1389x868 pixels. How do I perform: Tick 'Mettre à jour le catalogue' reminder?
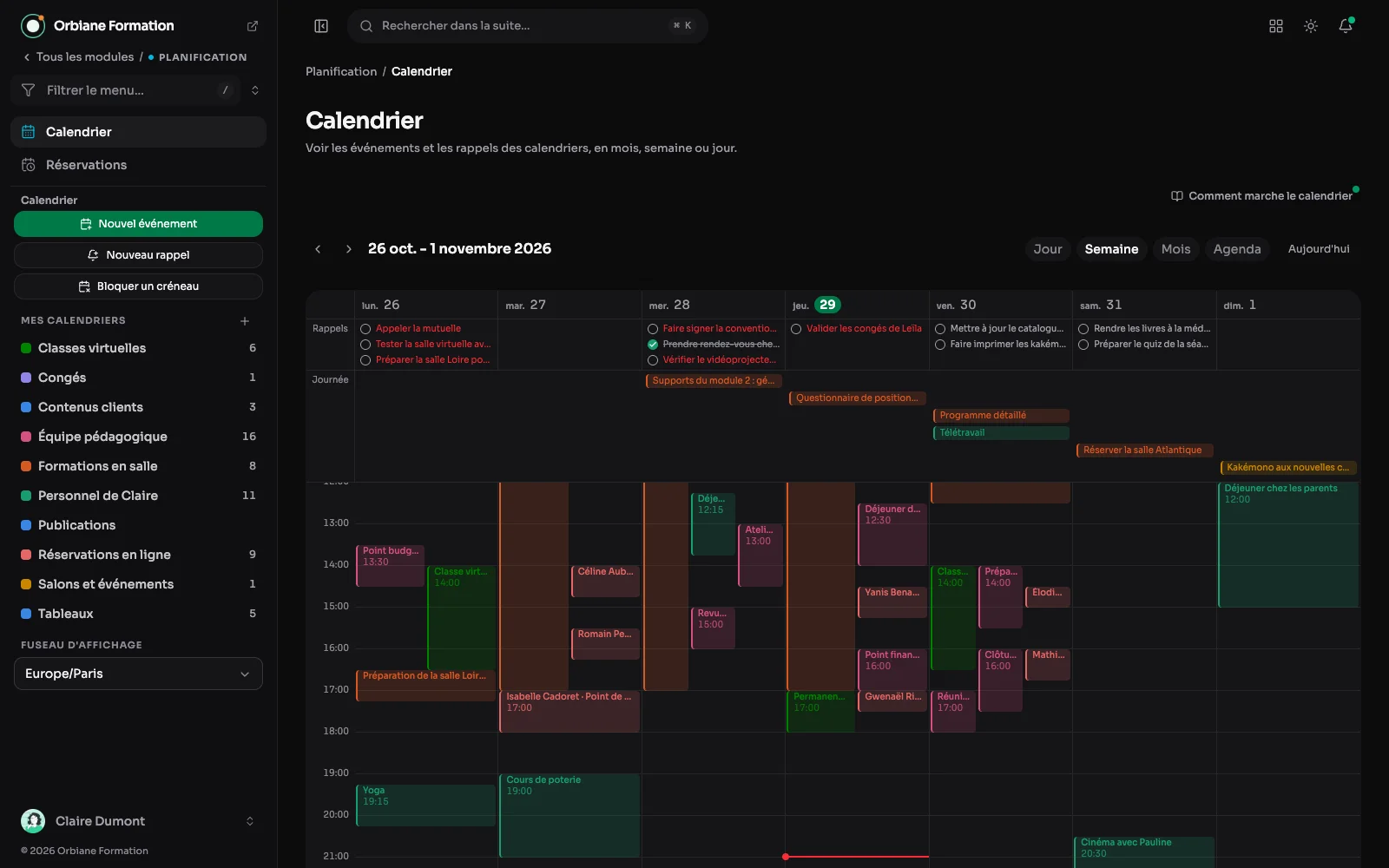click(x=940, y=329)
